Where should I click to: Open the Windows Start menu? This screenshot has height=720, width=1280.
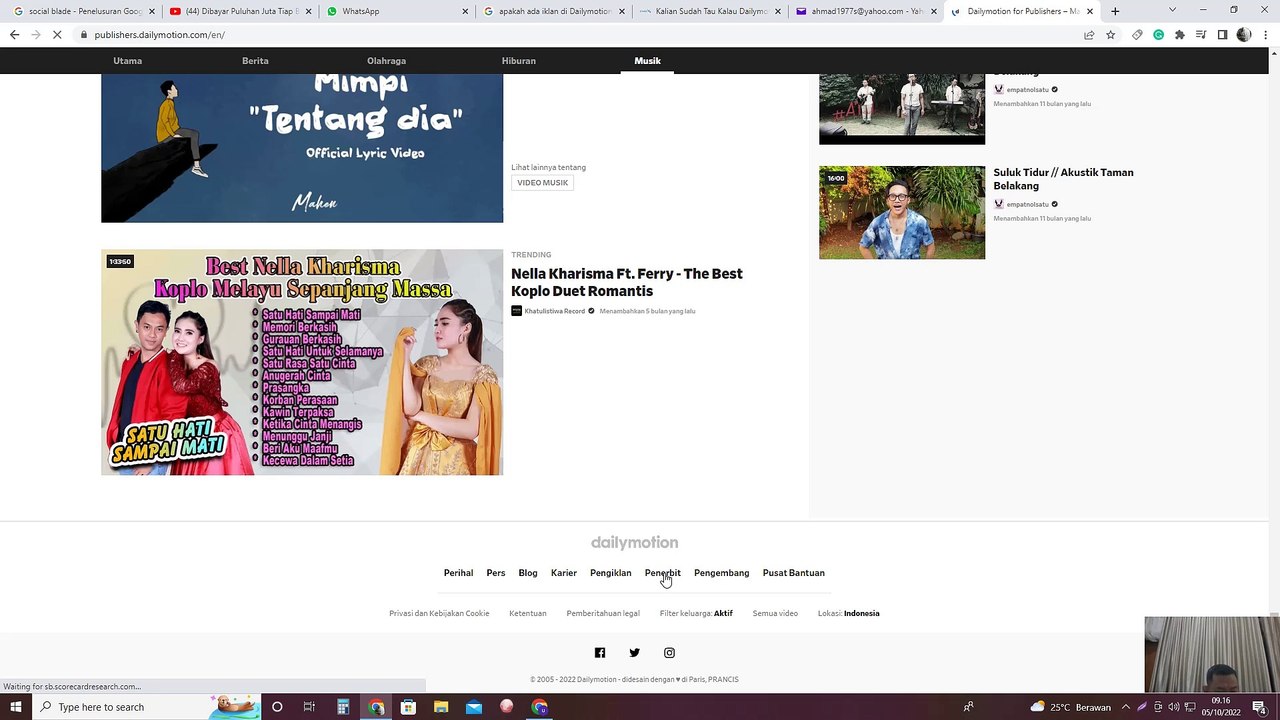(x=15, y=707)
